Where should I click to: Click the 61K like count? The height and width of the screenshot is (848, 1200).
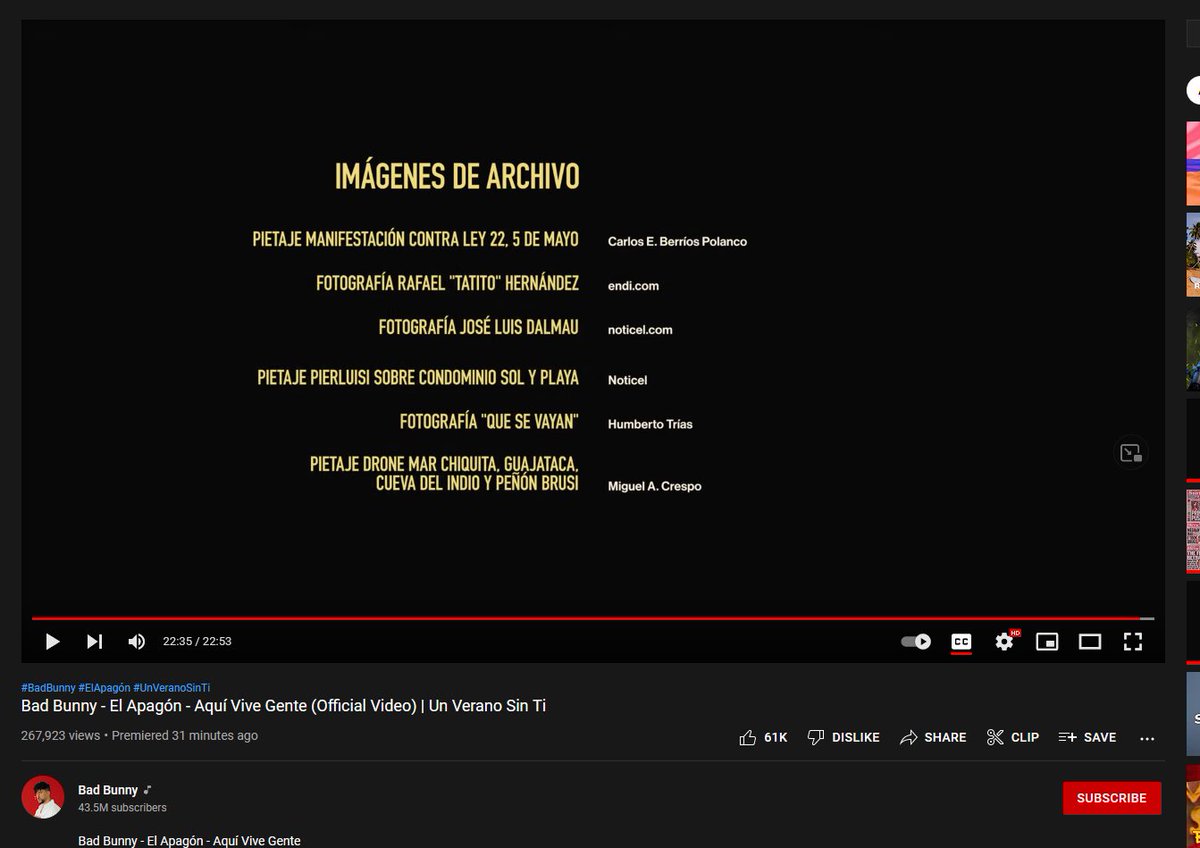click(x=775, y=737)
